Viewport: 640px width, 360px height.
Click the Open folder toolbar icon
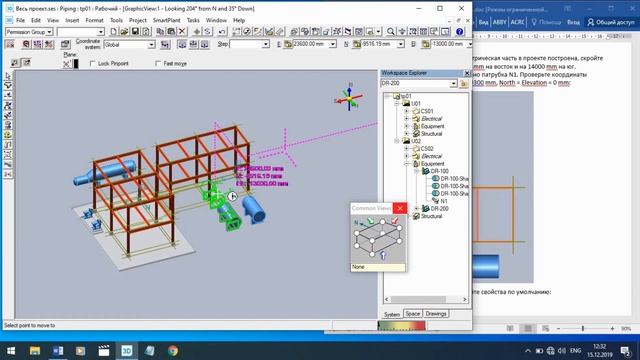124,32
